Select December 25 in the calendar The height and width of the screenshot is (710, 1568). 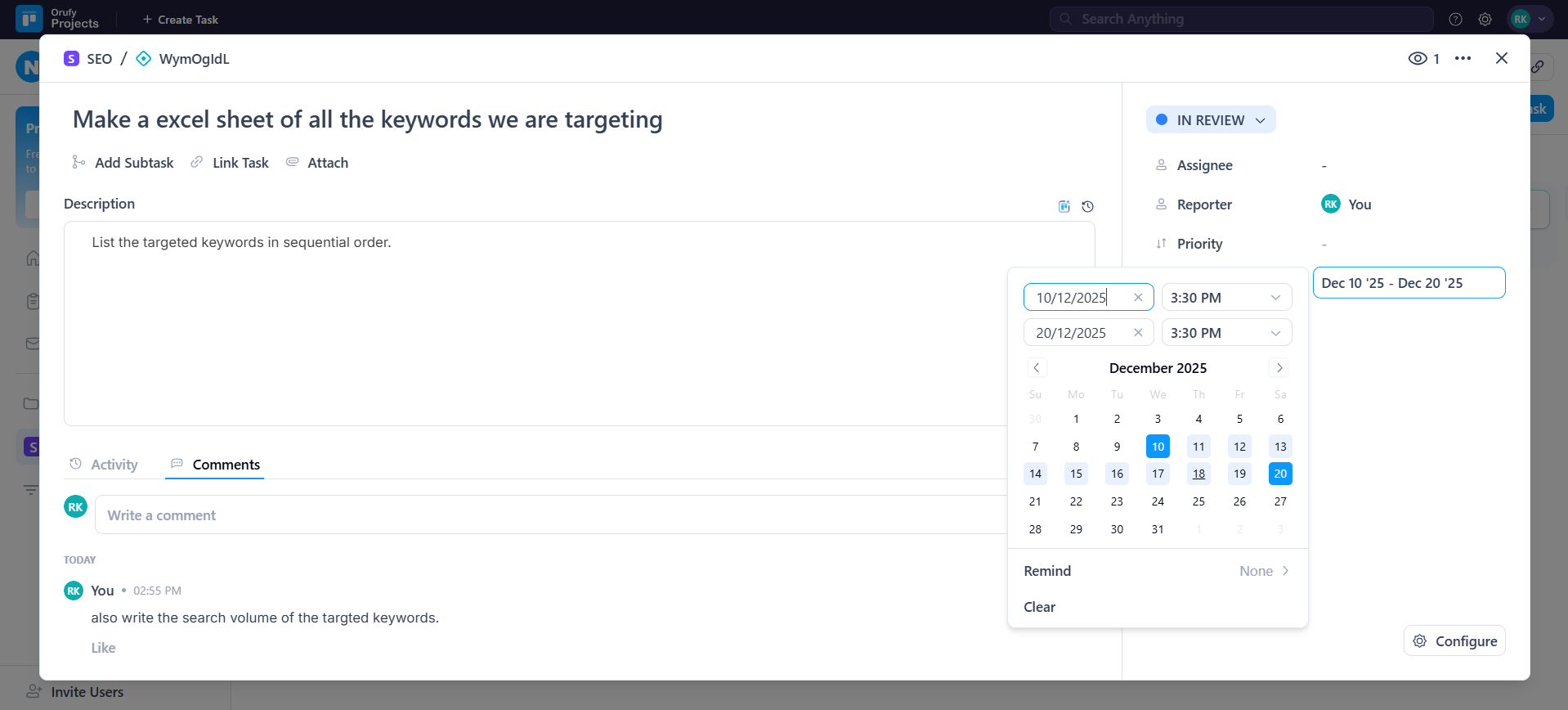click(x=1198, y=501)
